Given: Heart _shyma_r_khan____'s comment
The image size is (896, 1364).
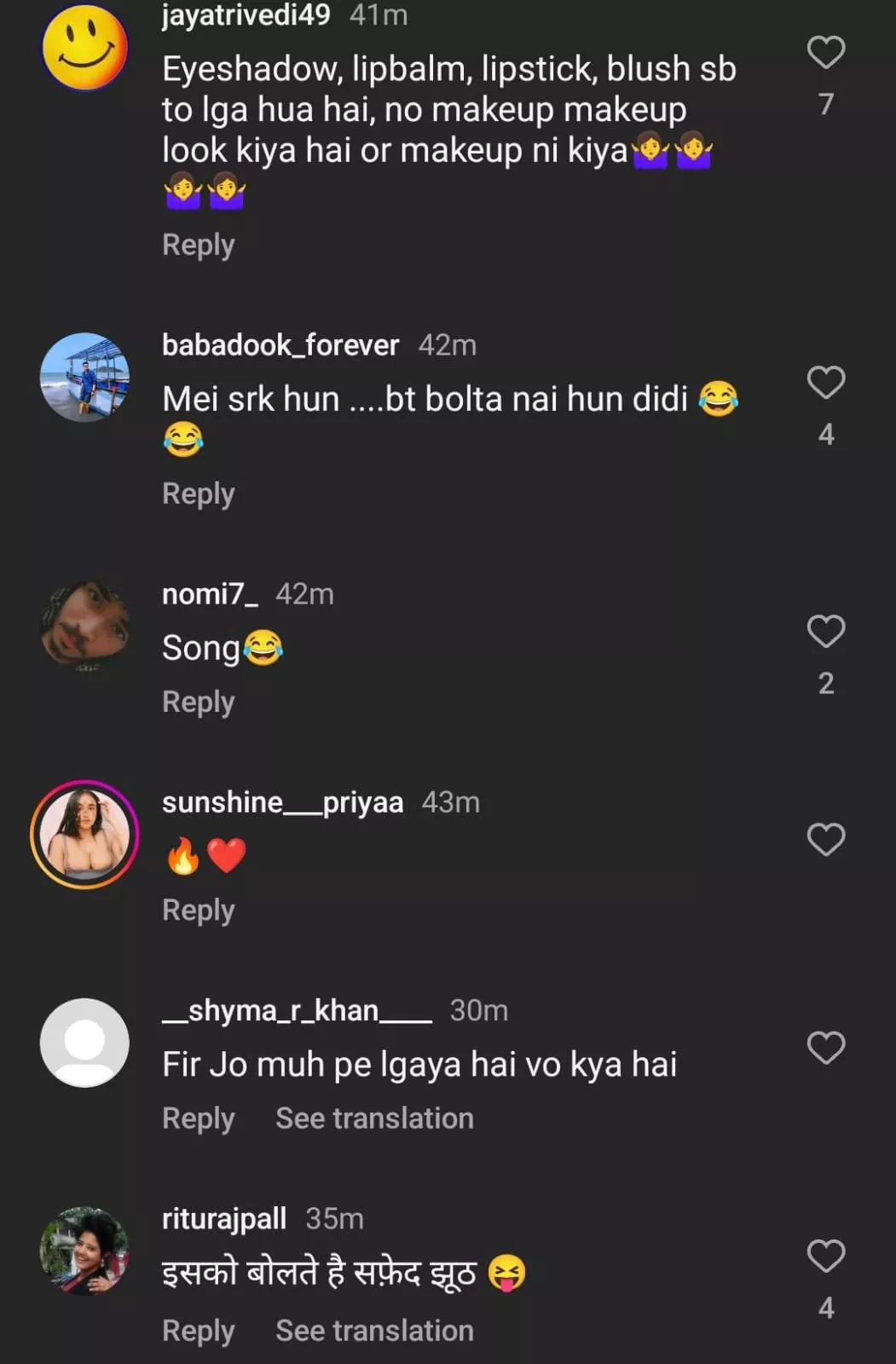Looking at the screenshot, I should coord(825,1048).
